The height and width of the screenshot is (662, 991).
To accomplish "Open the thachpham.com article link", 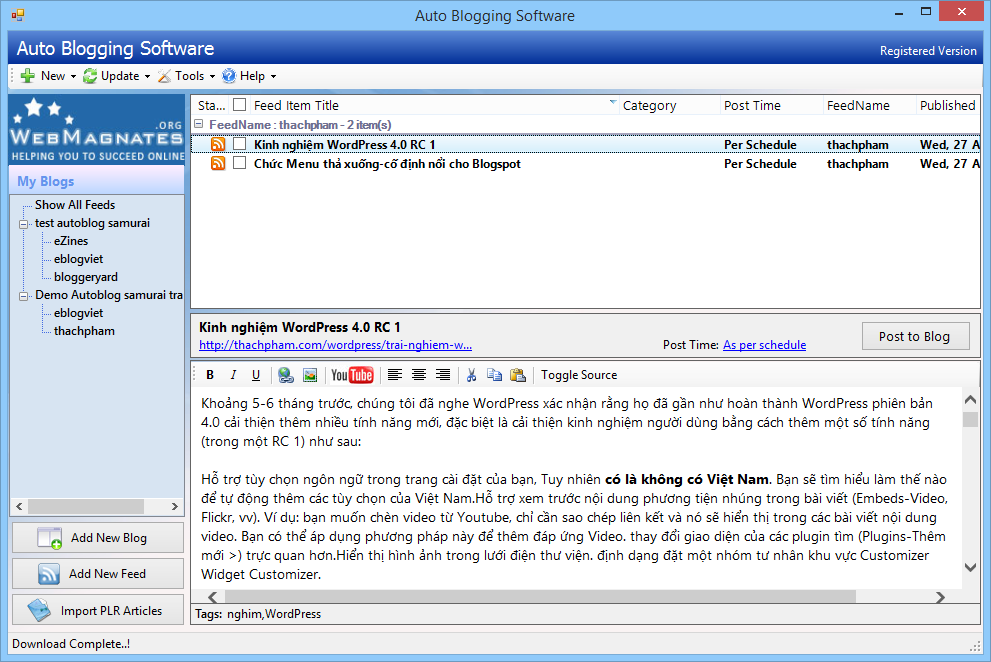I will click(335, 345).
